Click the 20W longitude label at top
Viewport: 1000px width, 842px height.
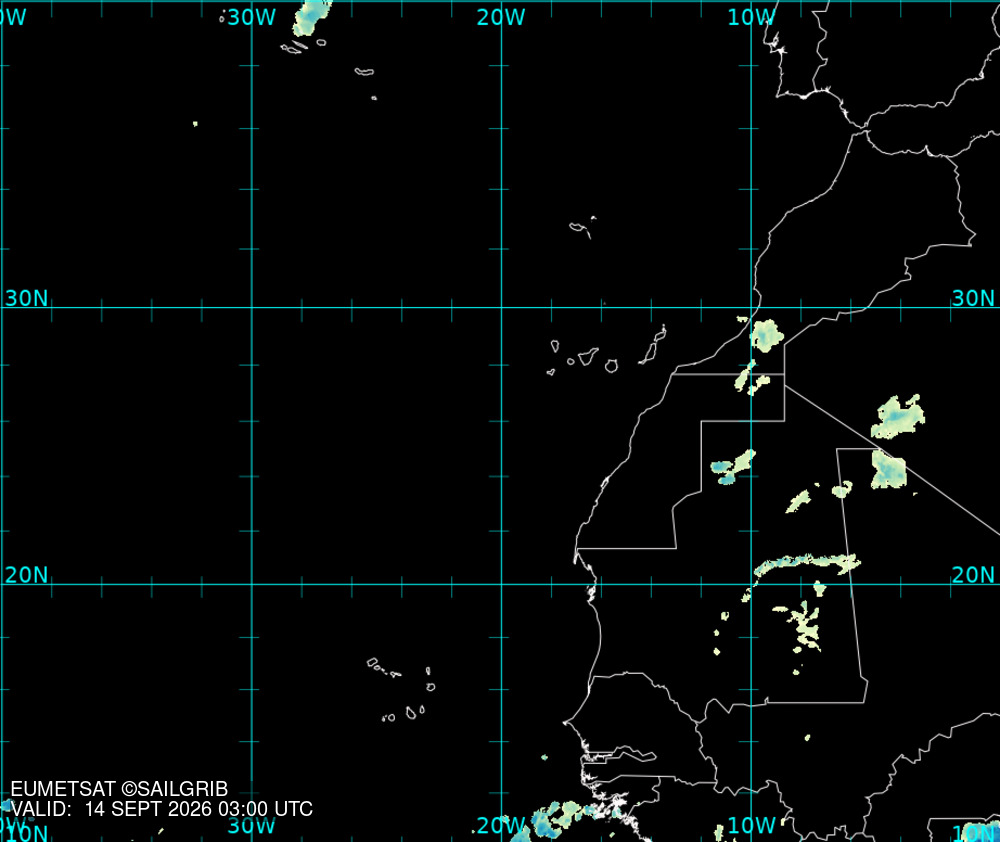(x=501, y=17)
